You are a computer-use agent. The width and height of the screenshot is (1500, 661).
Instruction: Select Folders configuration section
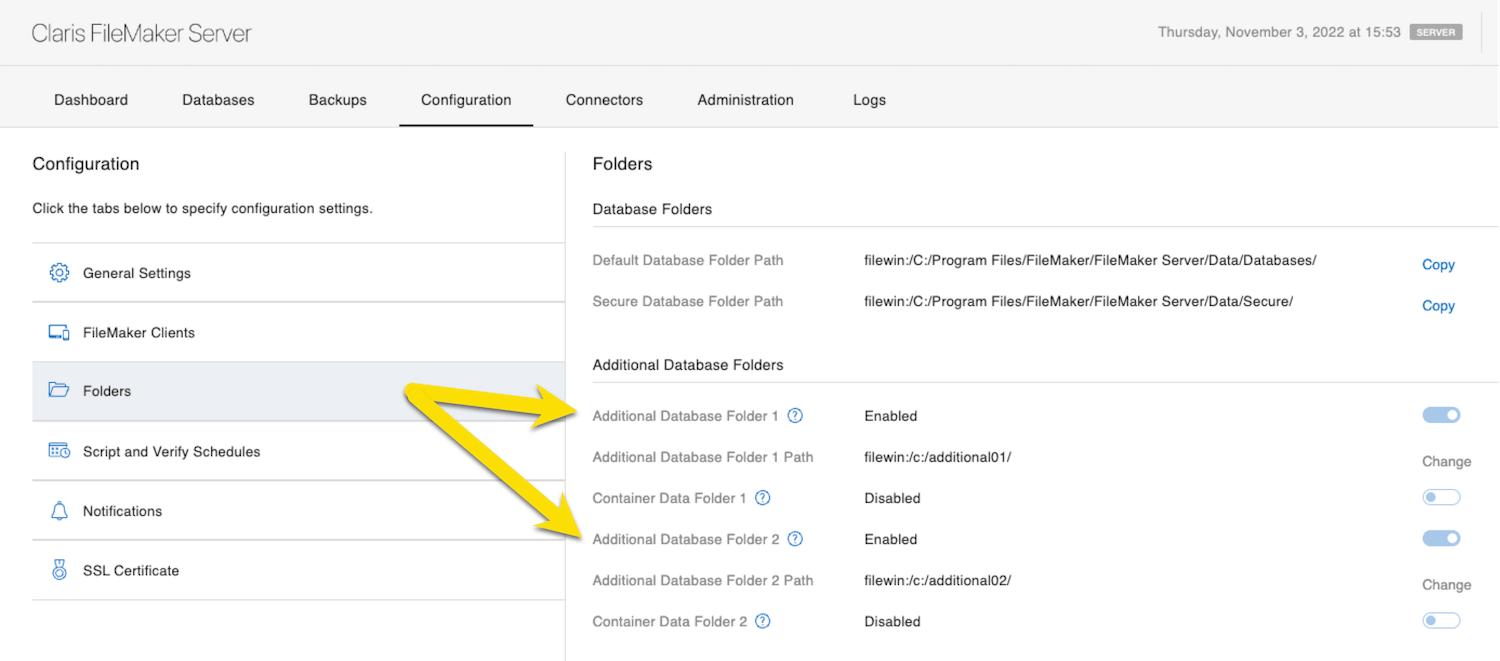coord(298,391)
